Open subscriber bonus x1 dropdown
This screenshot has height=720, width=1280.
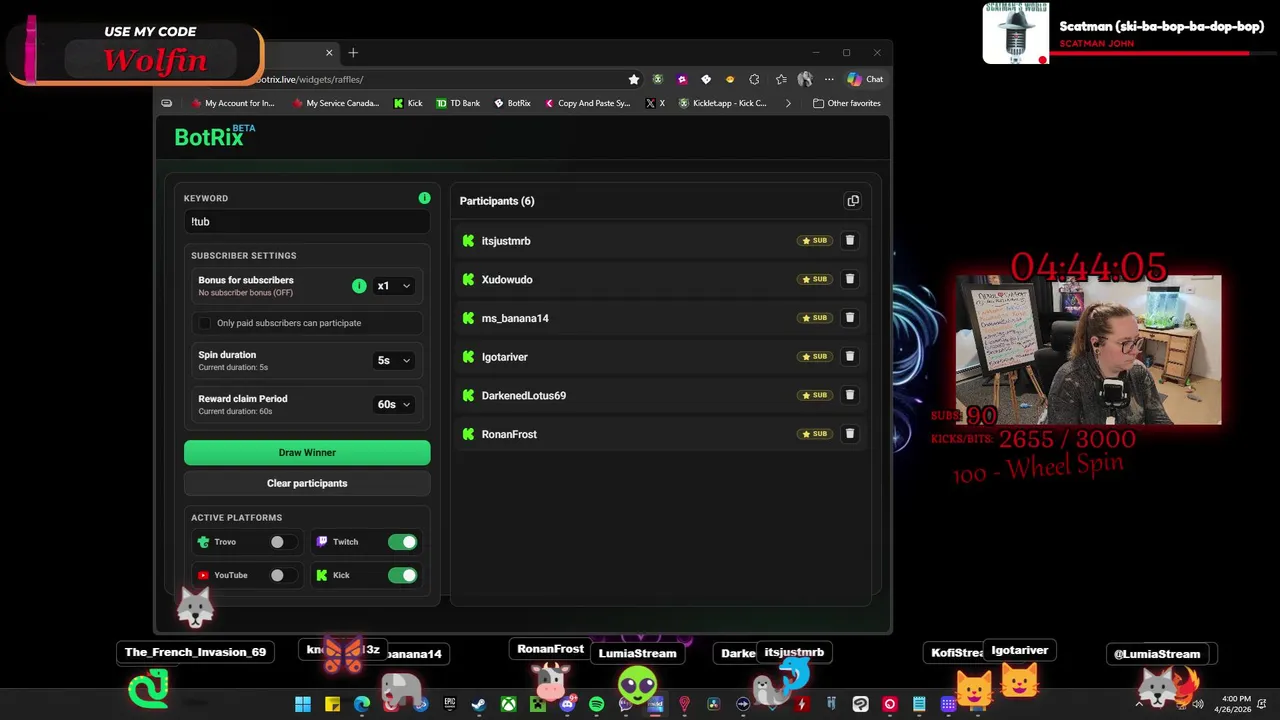tap(393, 286)
